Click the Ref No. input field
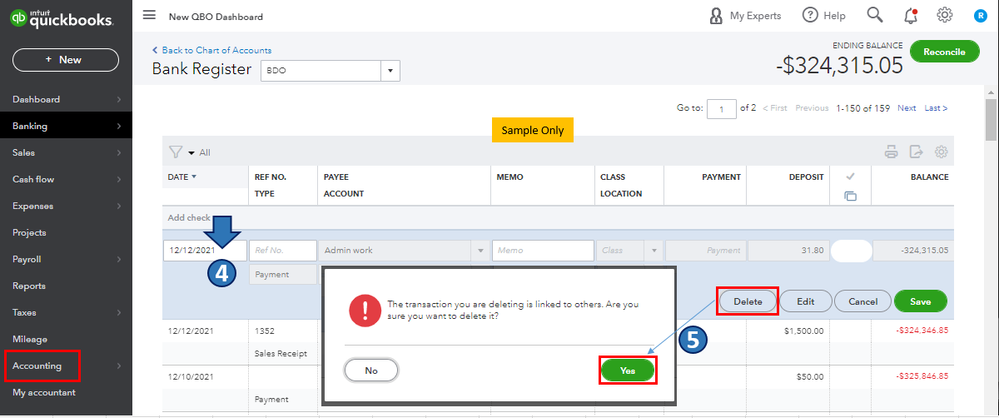The height and width of the screenshot is (418, 999). point(283,251)
